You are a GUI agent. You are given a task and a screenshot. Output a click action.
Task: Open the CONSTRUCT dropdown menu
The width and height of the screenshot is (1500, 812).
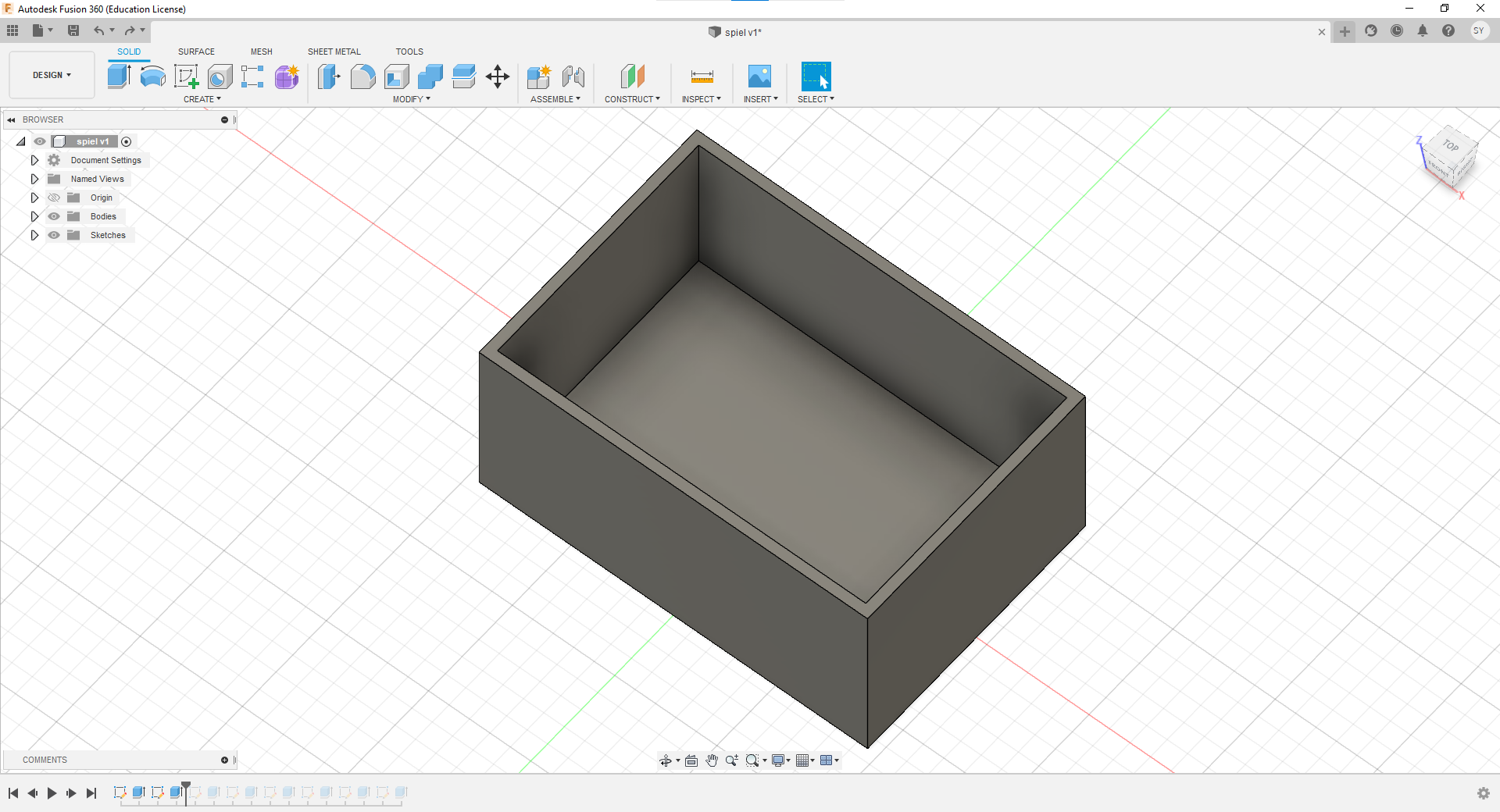(x=632, y=99)
